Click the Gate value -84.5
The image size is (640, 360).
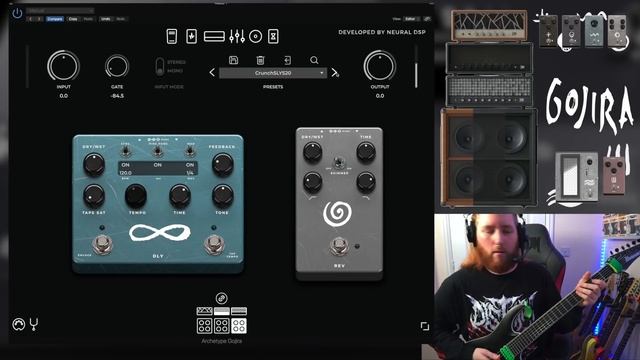117,96
